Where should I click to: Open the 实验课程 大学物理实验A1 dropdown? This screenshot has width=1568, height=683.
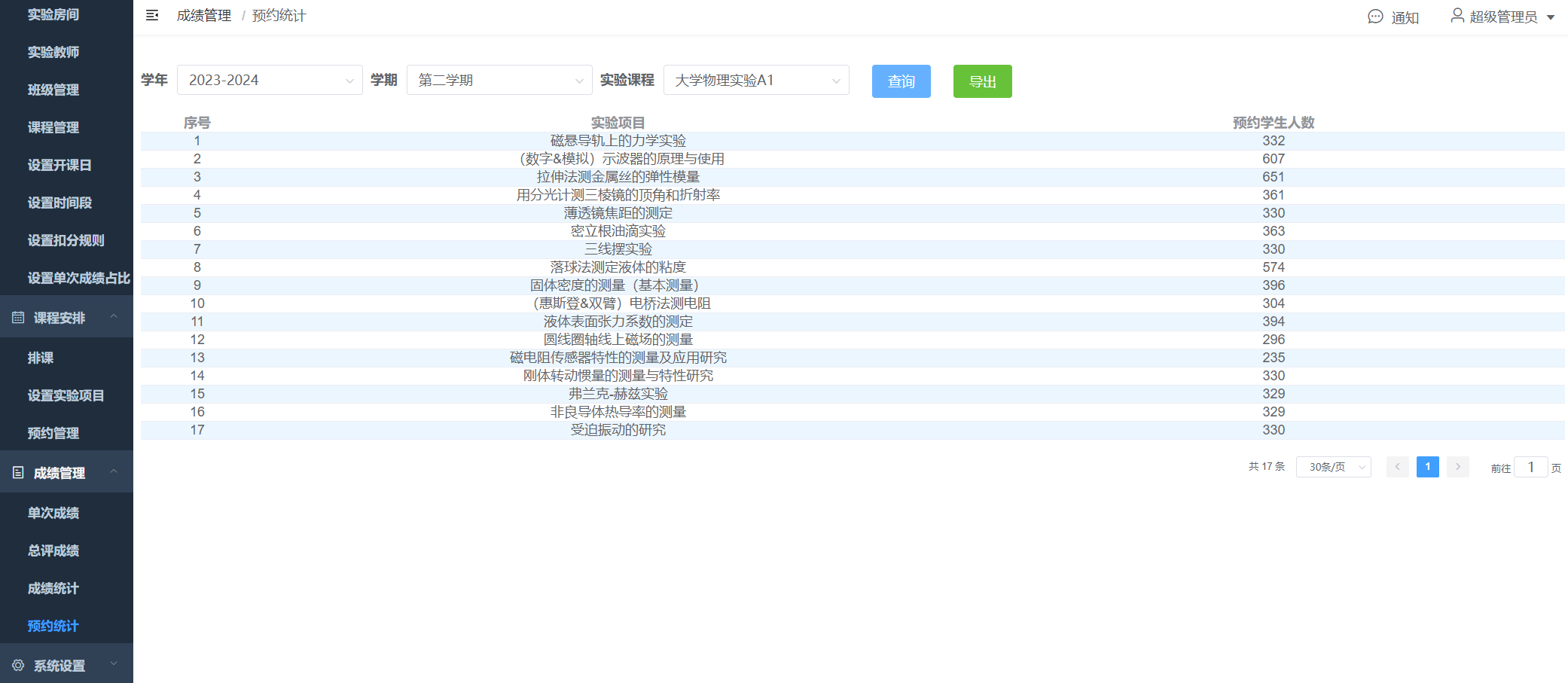756,80
